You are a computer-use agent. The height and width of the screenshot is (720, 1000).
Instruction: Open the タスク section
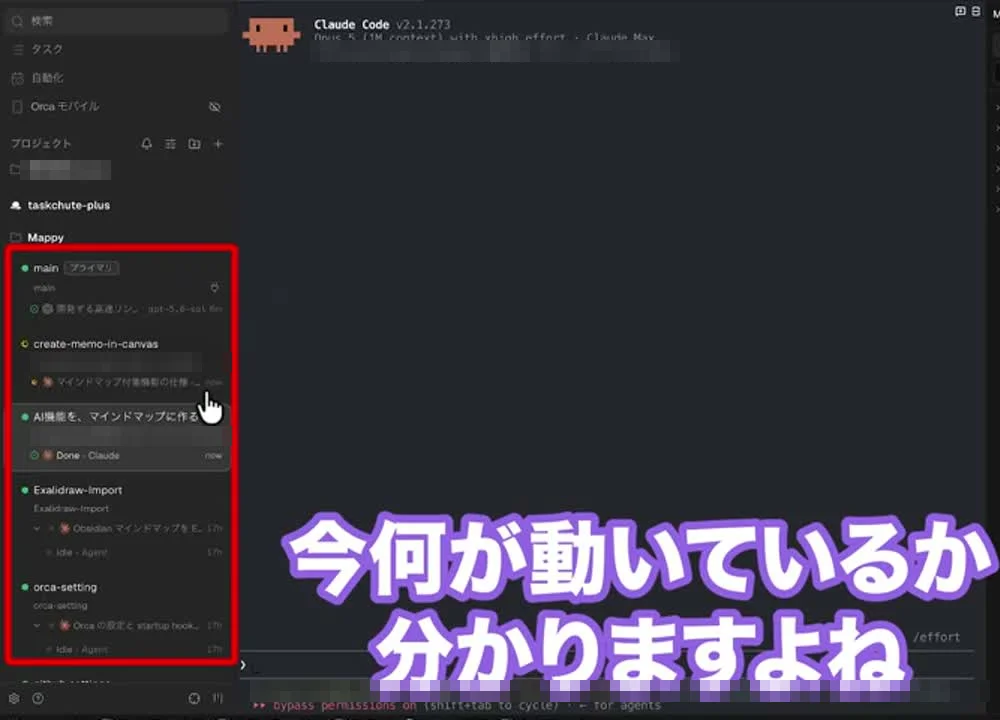tap(47, 49)
